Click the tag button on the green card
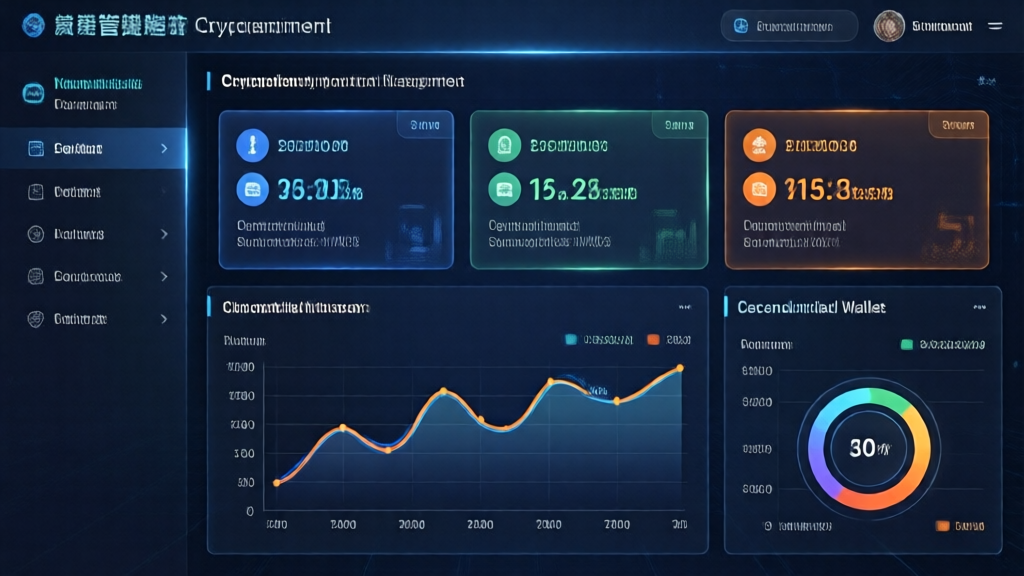Image resolution: width=1024 pixels, height=576 pixels. tap(679, 125)
